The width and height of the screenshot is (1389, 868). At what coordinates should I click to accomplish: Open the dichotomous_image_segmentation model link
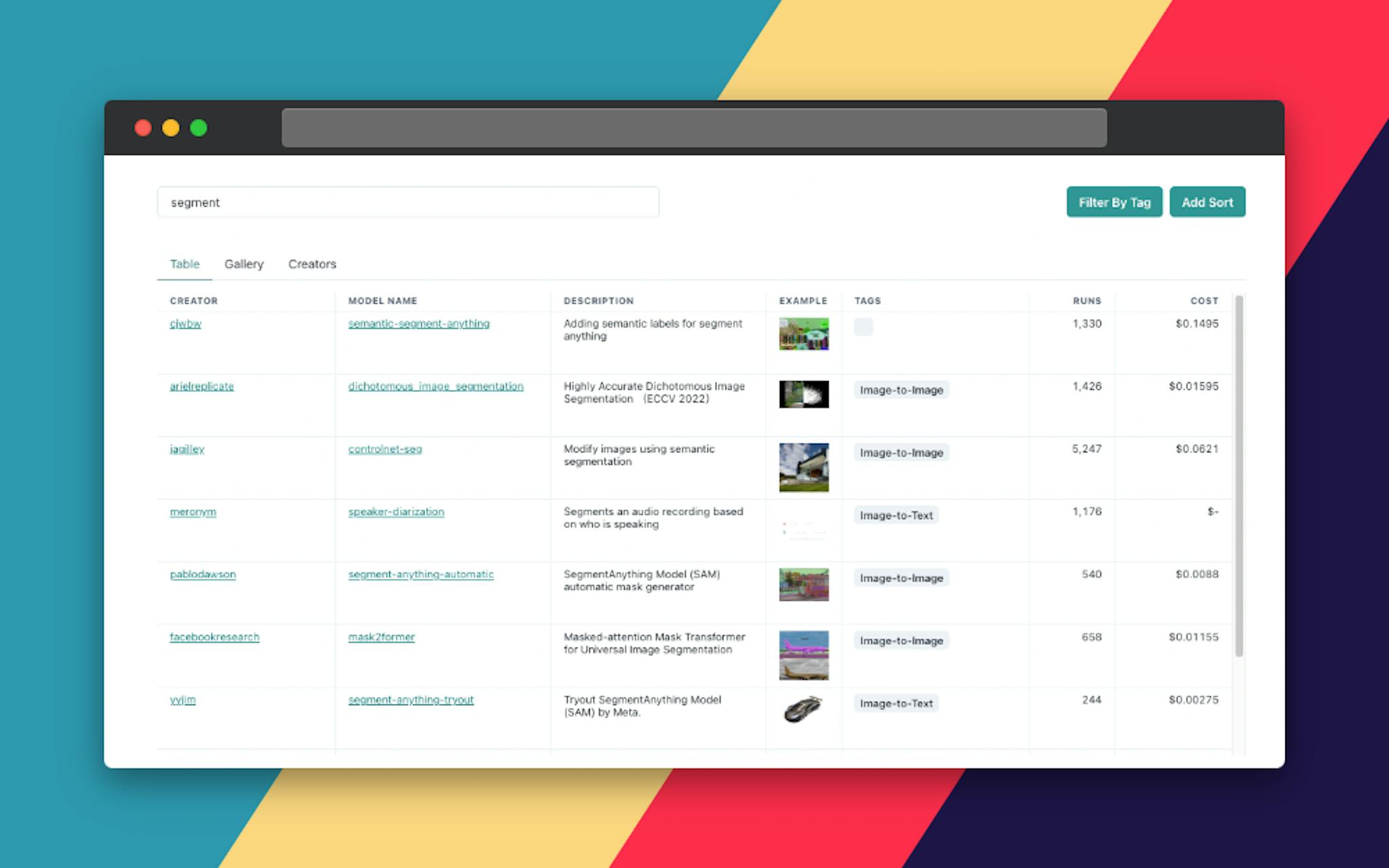pyautogui.click(x=435, y=386)
